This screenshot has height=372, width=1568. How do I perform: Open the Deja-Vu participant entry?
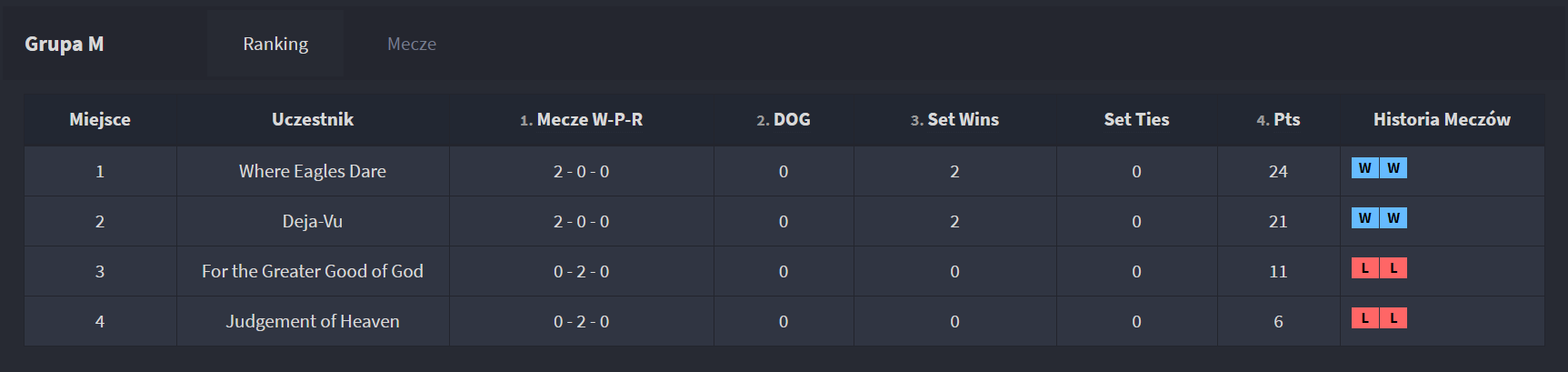(x=313, y=221)
